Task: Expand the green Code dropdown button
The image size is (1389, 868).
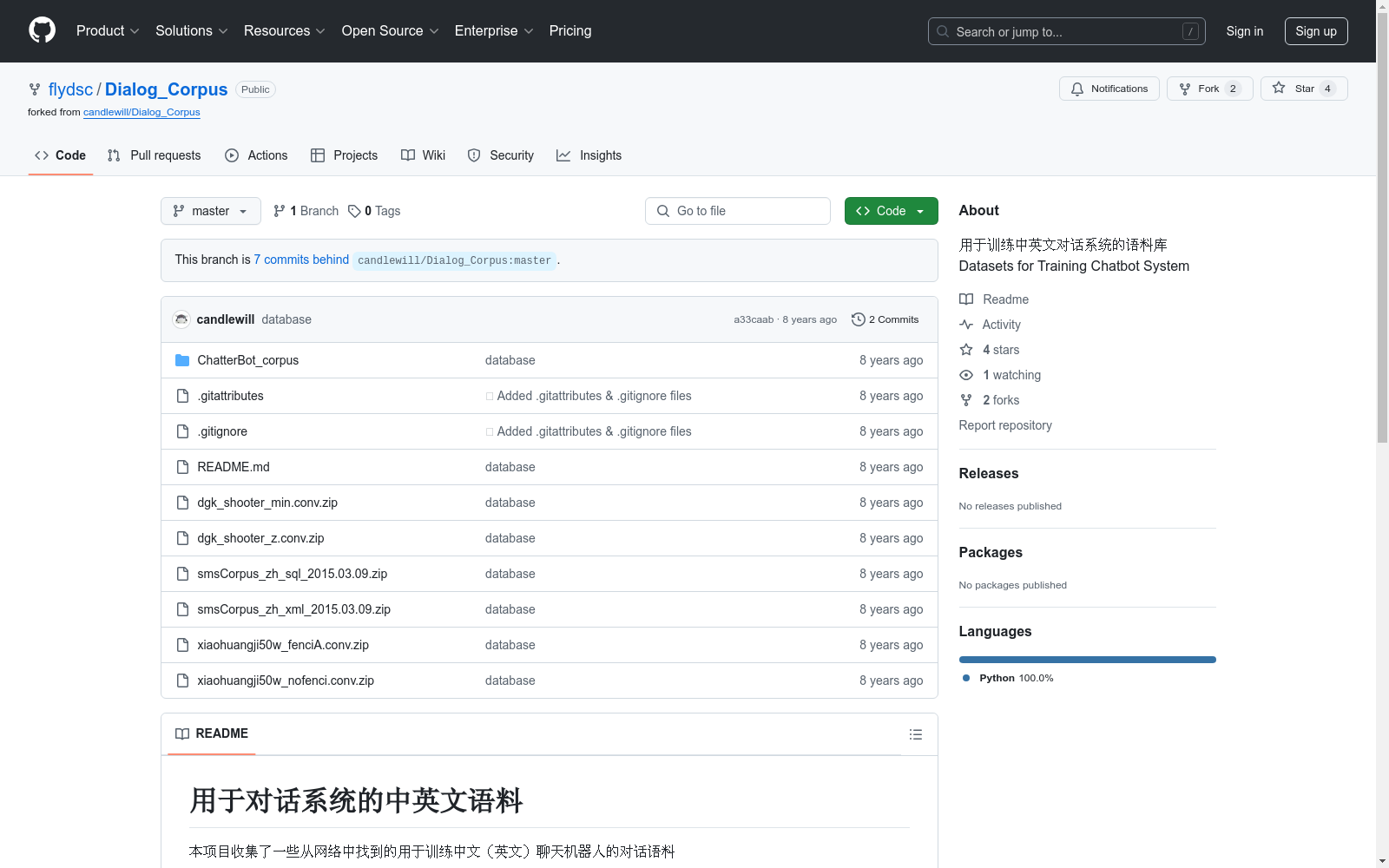Action: (892, 211)
